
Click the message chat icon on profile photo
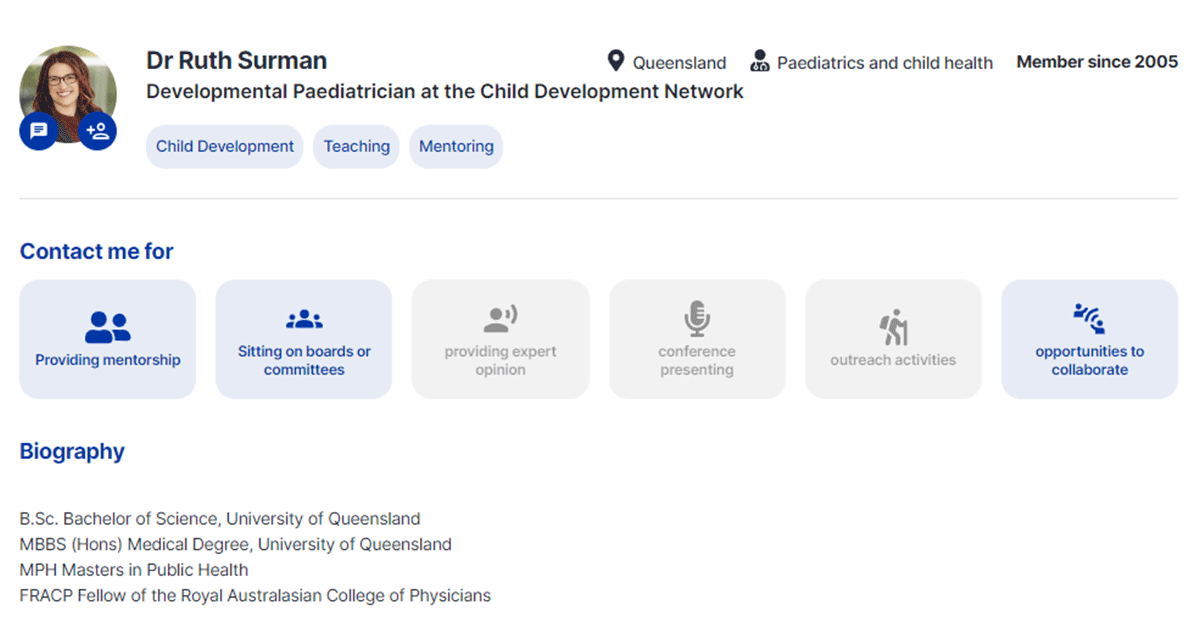[x=38, y=131]
